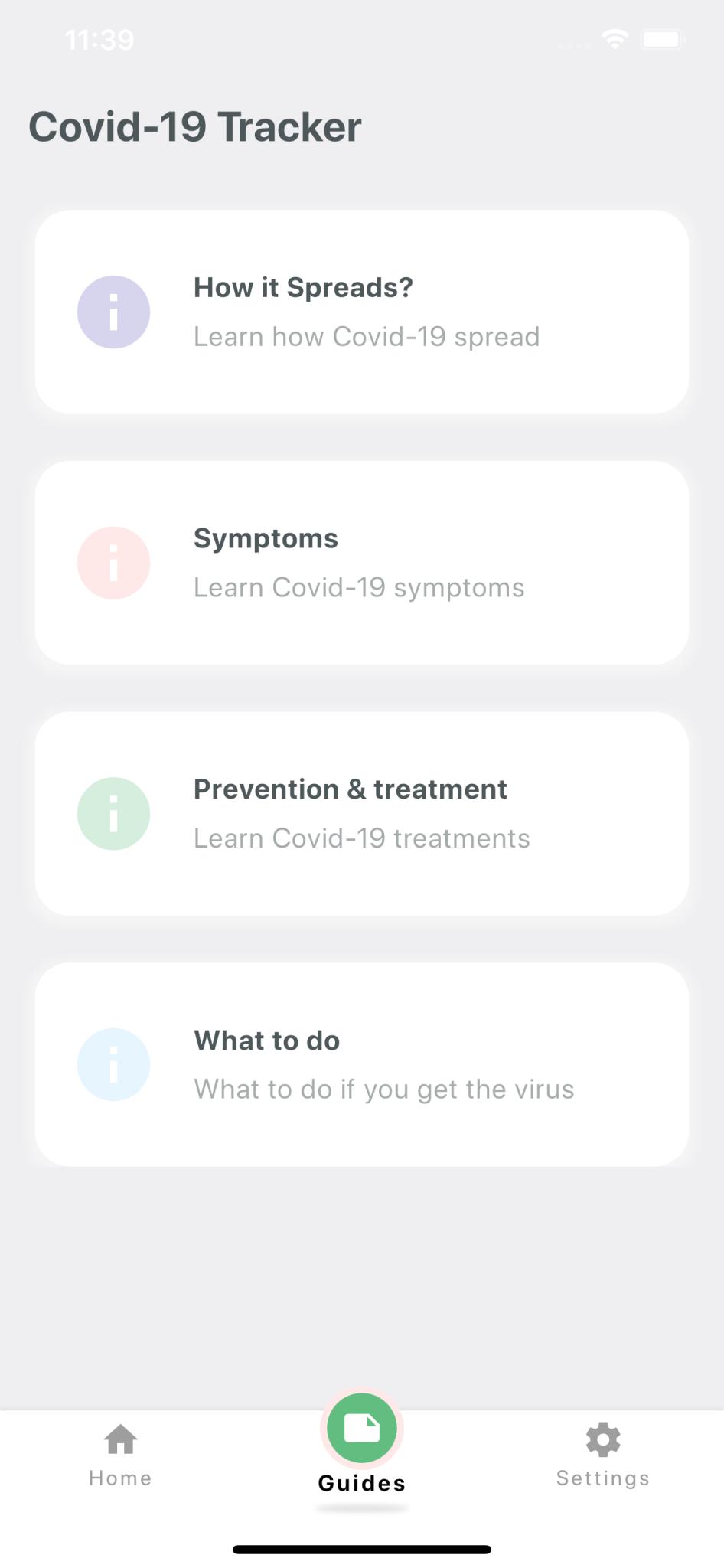Select the Home house icon
724x1568 pixels.
121,1439
